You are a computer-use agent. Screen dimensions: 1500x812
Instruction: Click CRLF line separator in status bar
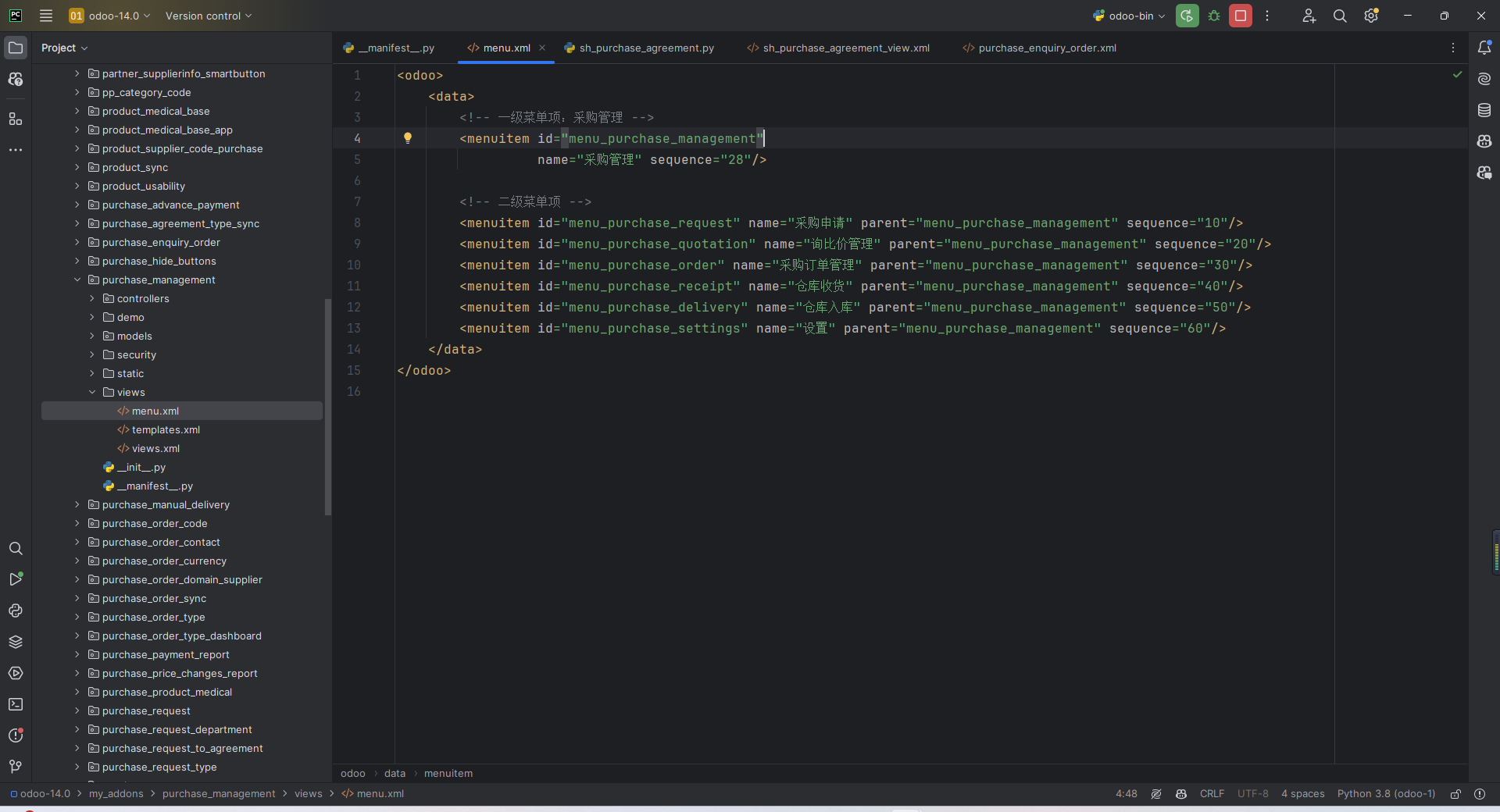point(1212,794)
